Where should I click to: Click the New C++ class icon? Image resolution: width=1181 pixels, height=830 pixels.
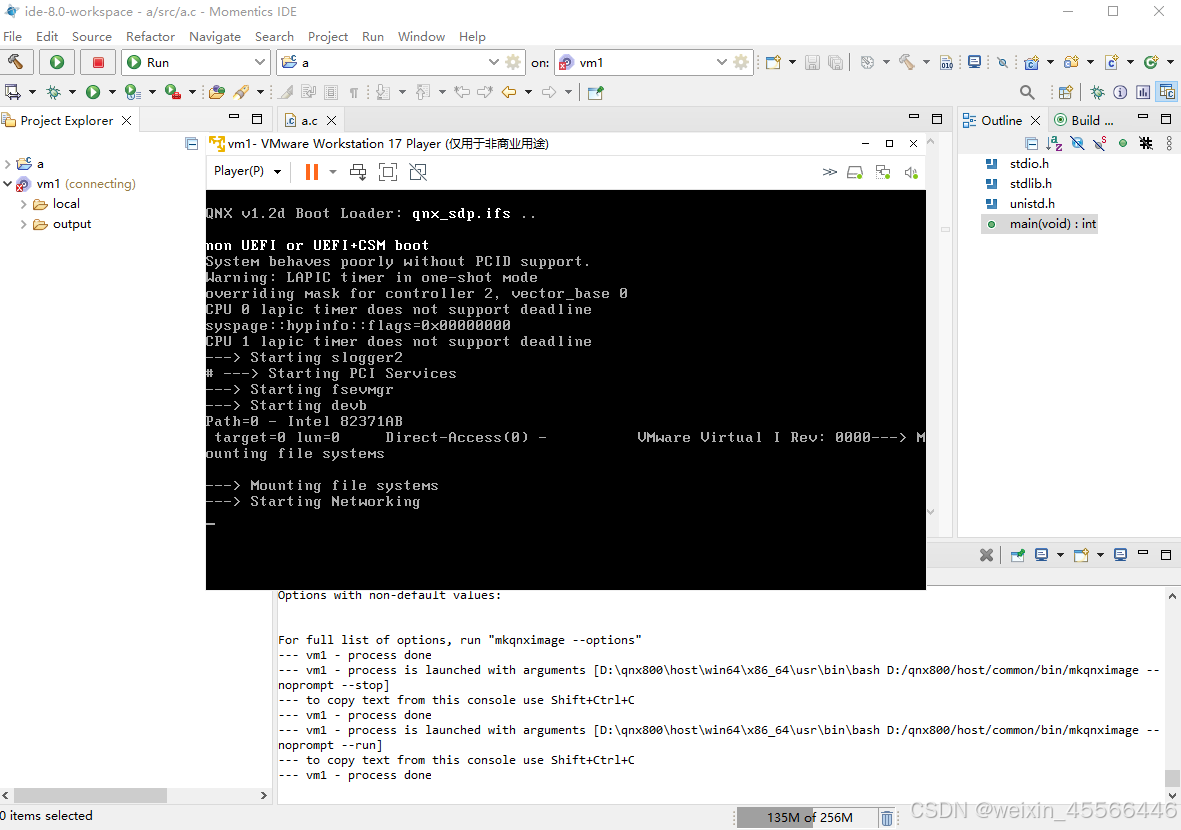(x=1151, y=63)
